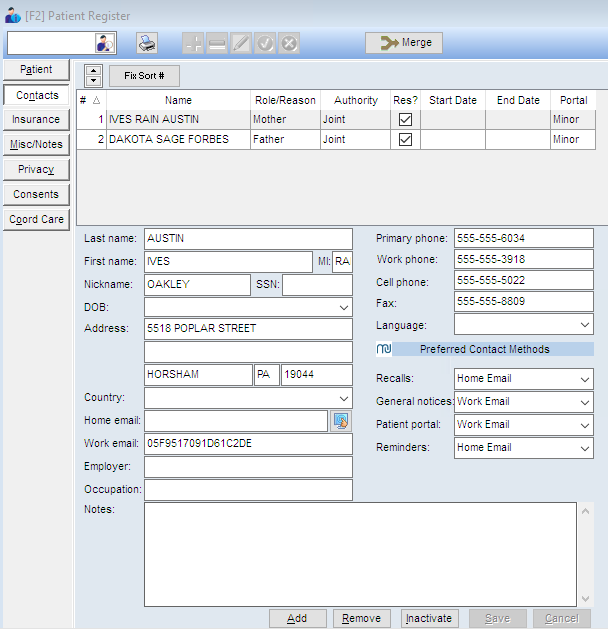Click the pencil edit icon in toolbar

[241, 43]
